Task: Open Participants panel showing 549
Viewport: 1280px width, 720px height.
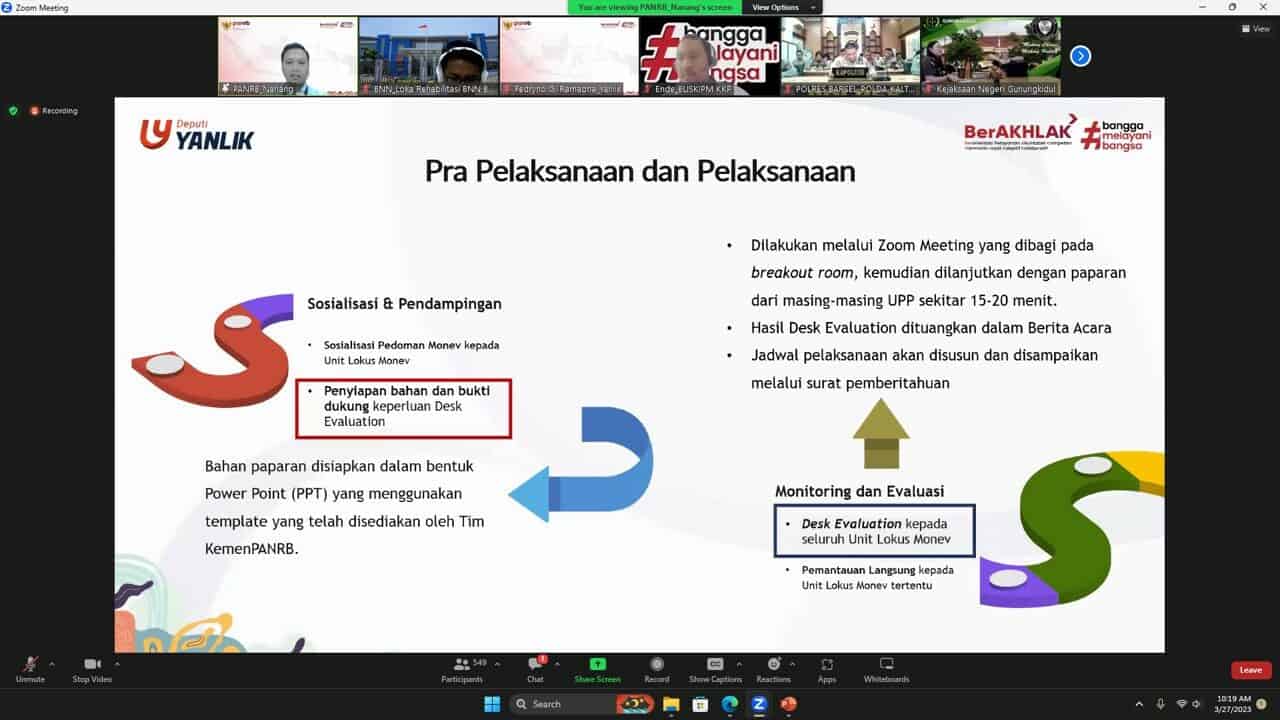Action: pyautogui.click(x=462, y=669)
